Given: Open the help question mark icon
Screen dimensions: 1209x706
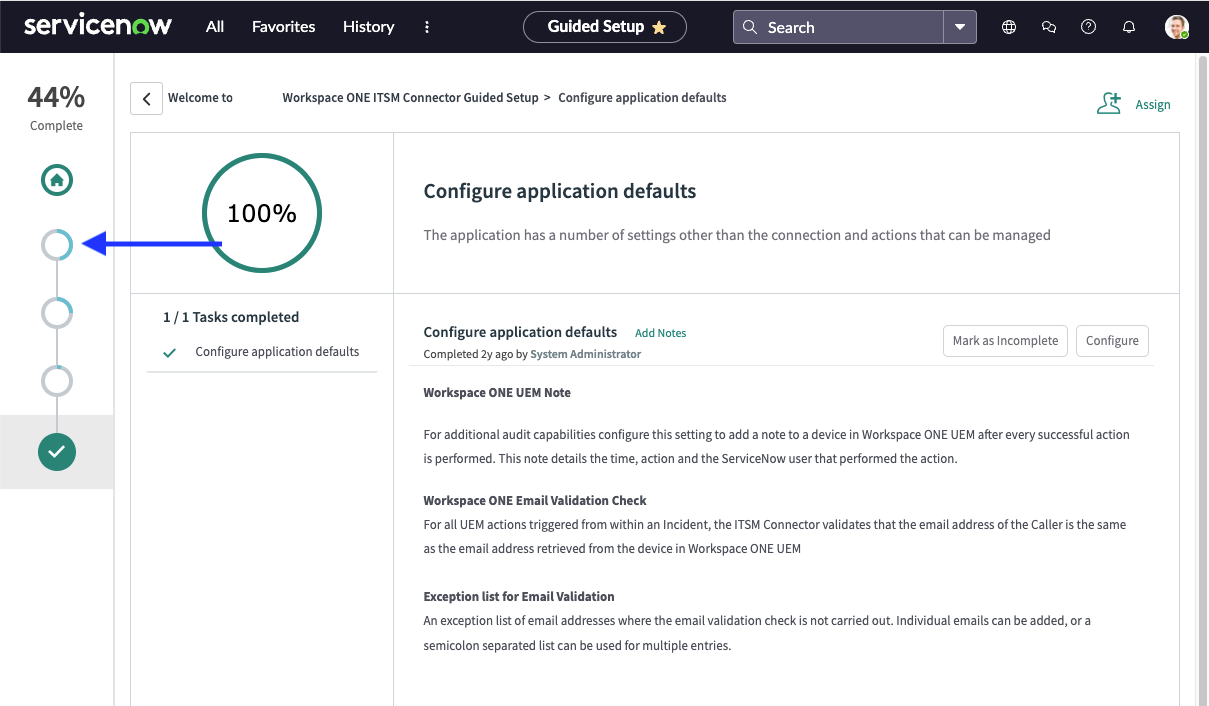Looking at the screenshot, I should (x=1088, y=27).
